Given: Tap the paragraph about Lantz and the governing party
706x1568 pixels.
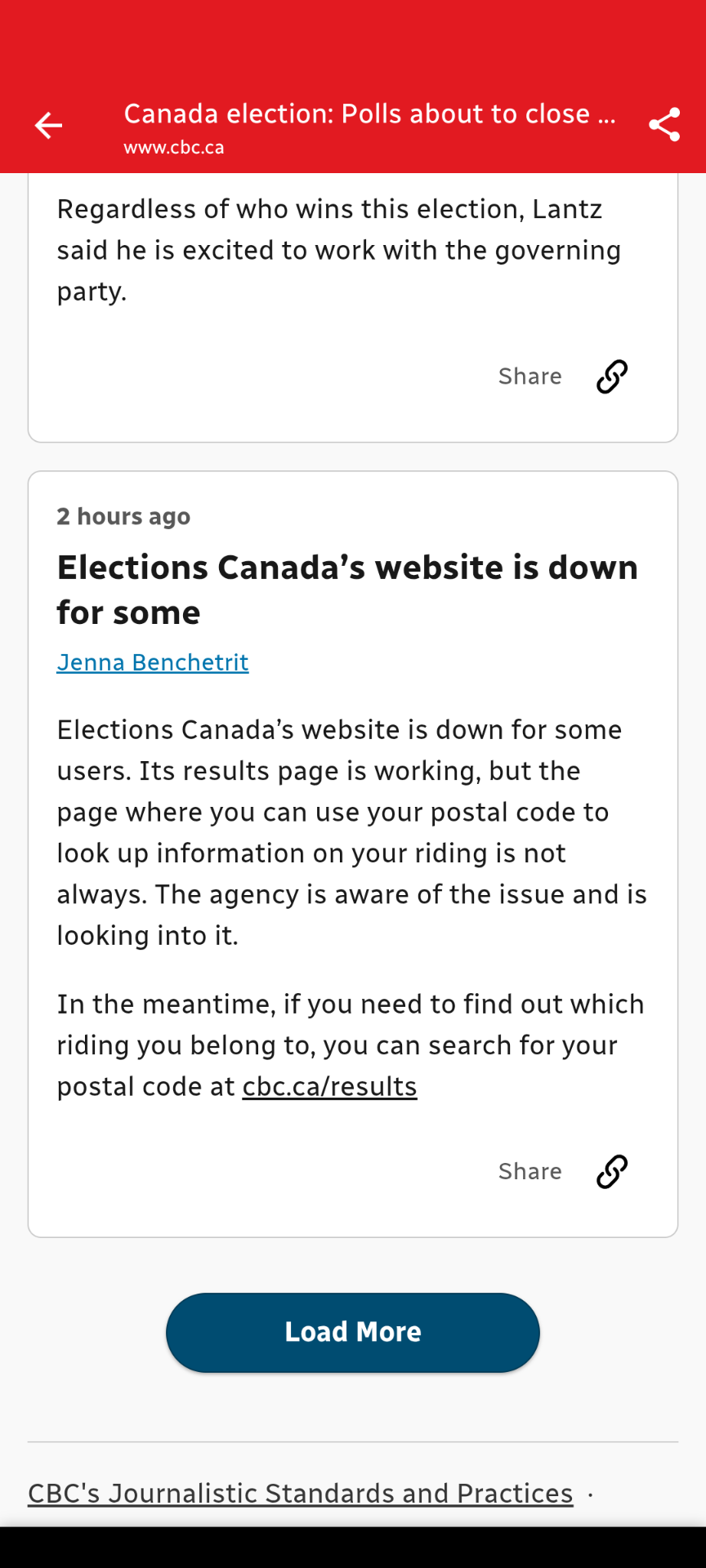Looking at the screenshot, I should [x=338, y=250].
